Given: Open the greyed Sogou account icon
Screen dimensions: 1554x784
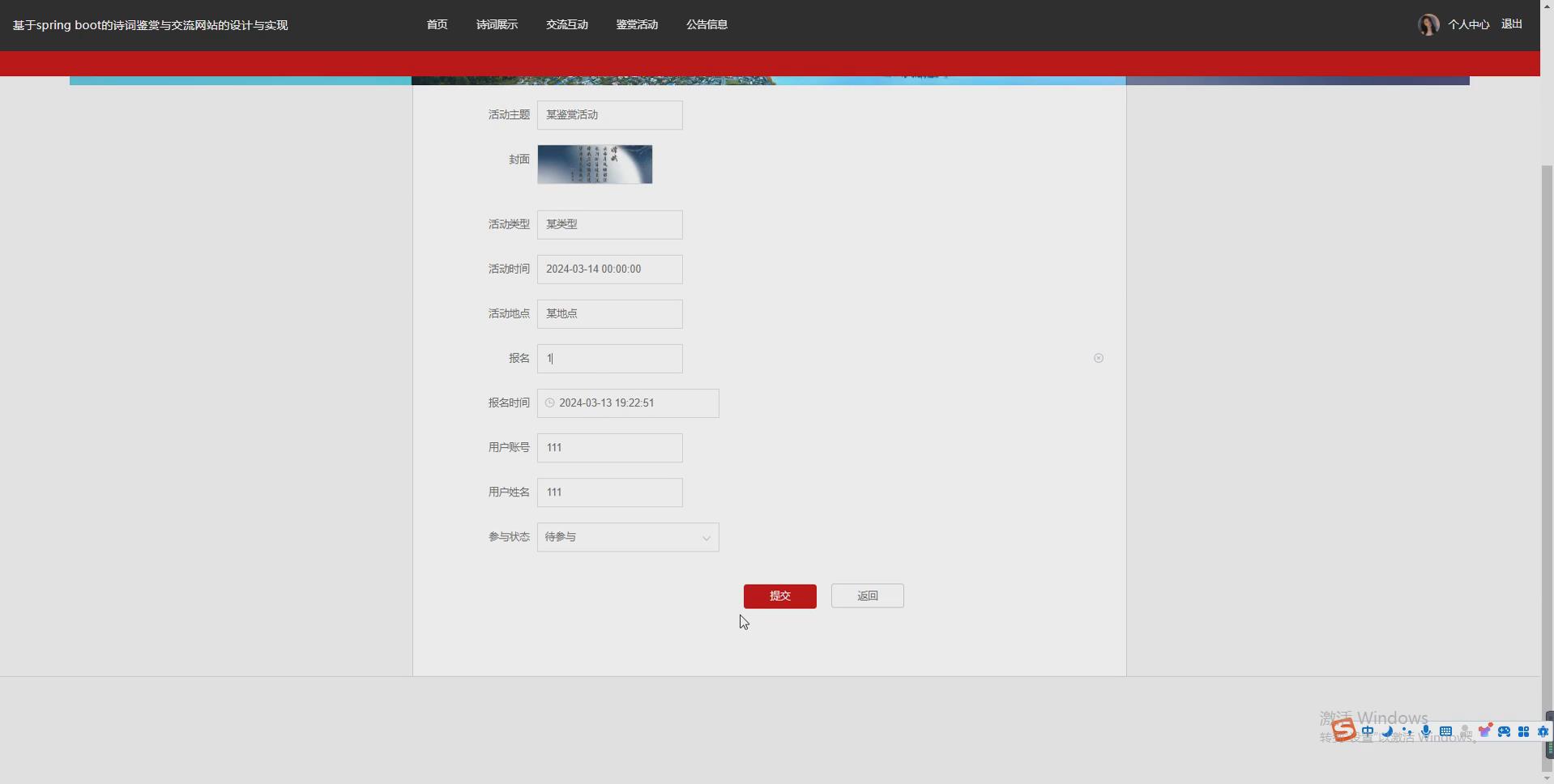Looking at the screenshot, I should [x=1465, y=731].
